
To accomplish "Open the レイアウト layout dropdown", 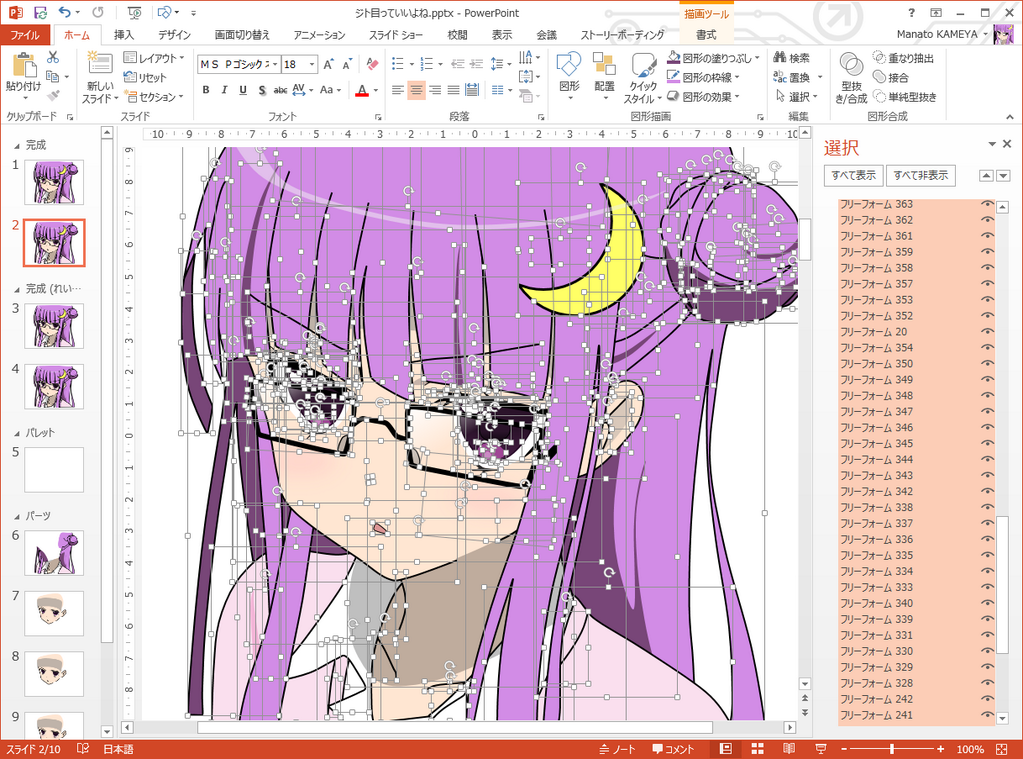I will [153, 58].
